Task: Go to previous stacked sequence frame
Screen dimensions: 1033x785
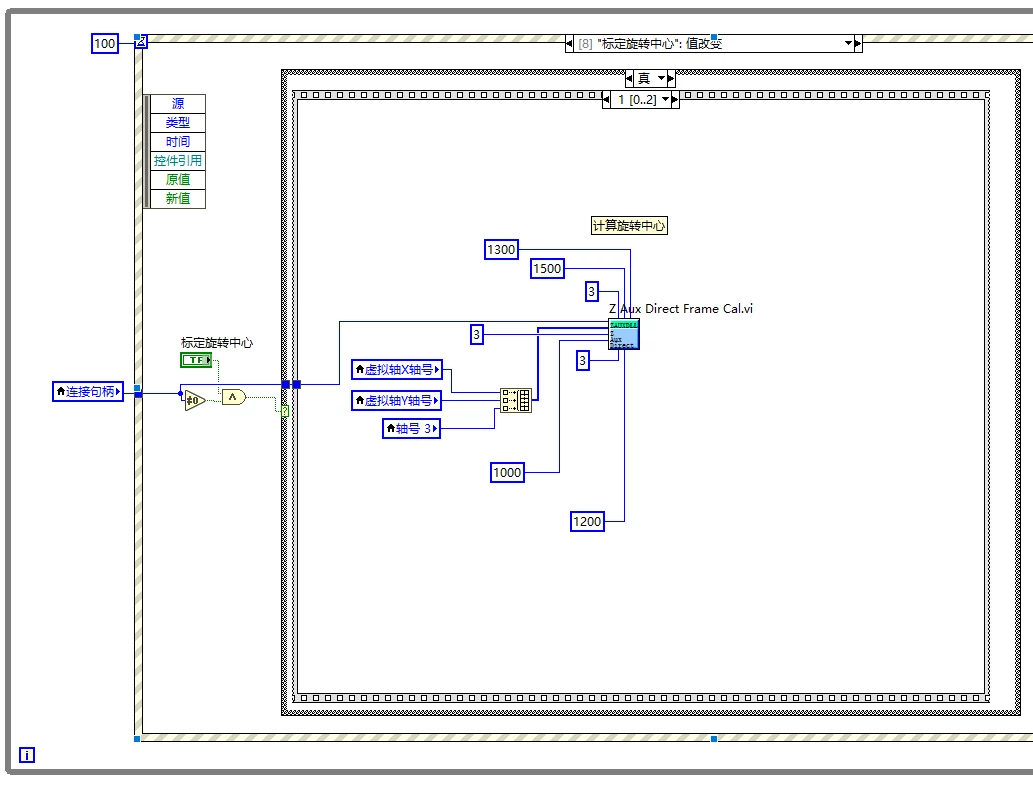Action: point(607,99)
